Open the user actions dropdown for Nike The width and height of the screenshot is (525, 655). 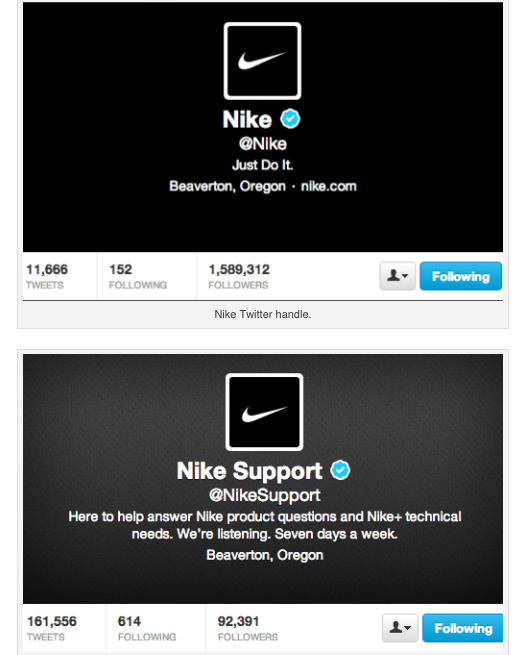point(398,276)
